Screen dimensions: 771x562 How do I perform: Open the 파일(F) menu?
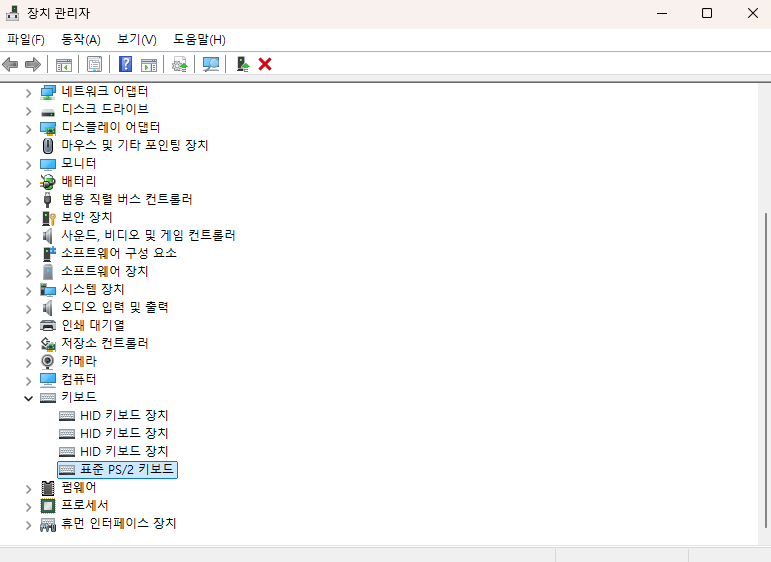(26, 39)
